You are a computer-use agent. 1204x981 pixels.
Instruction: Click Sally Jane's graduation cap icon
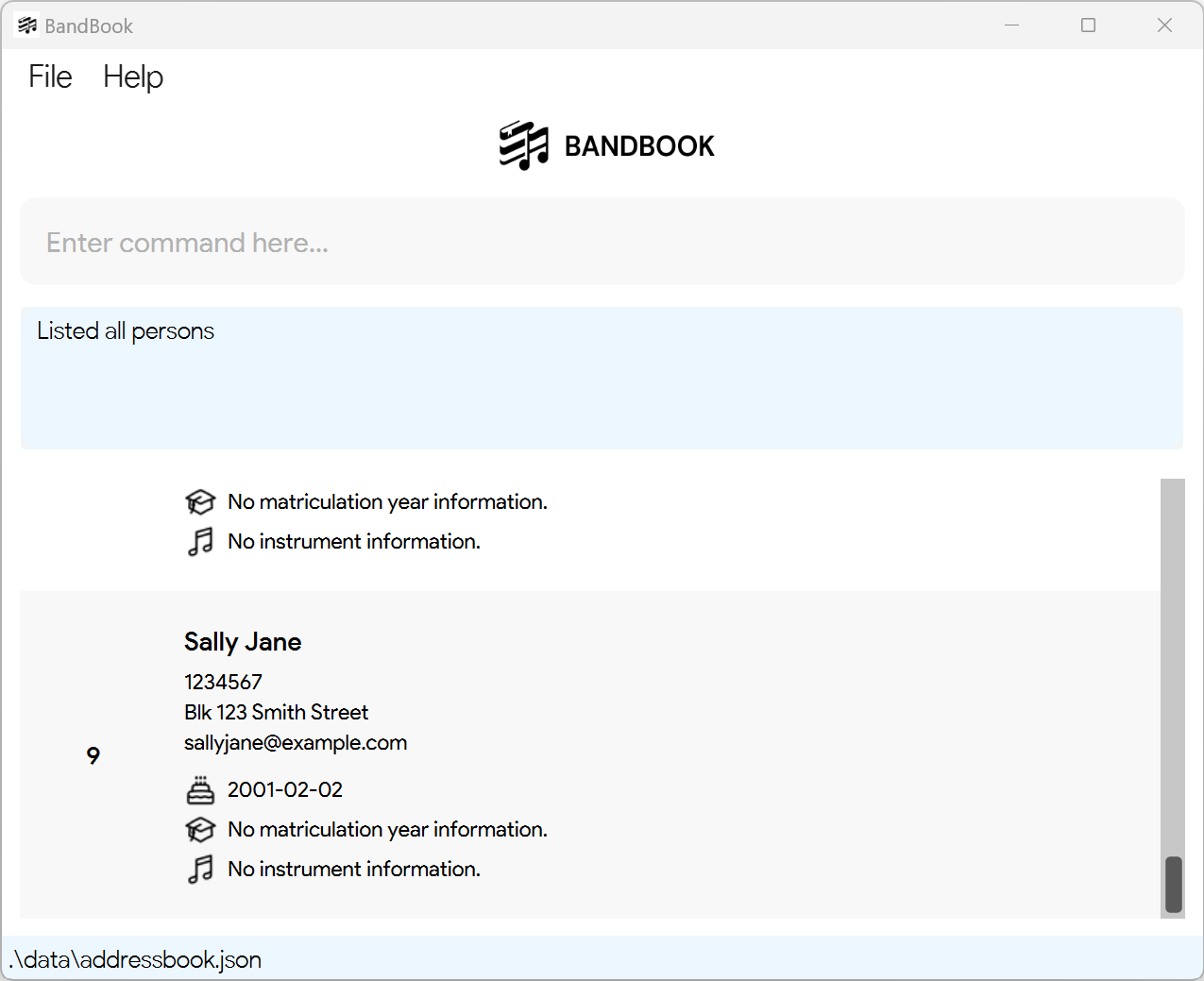200,829
